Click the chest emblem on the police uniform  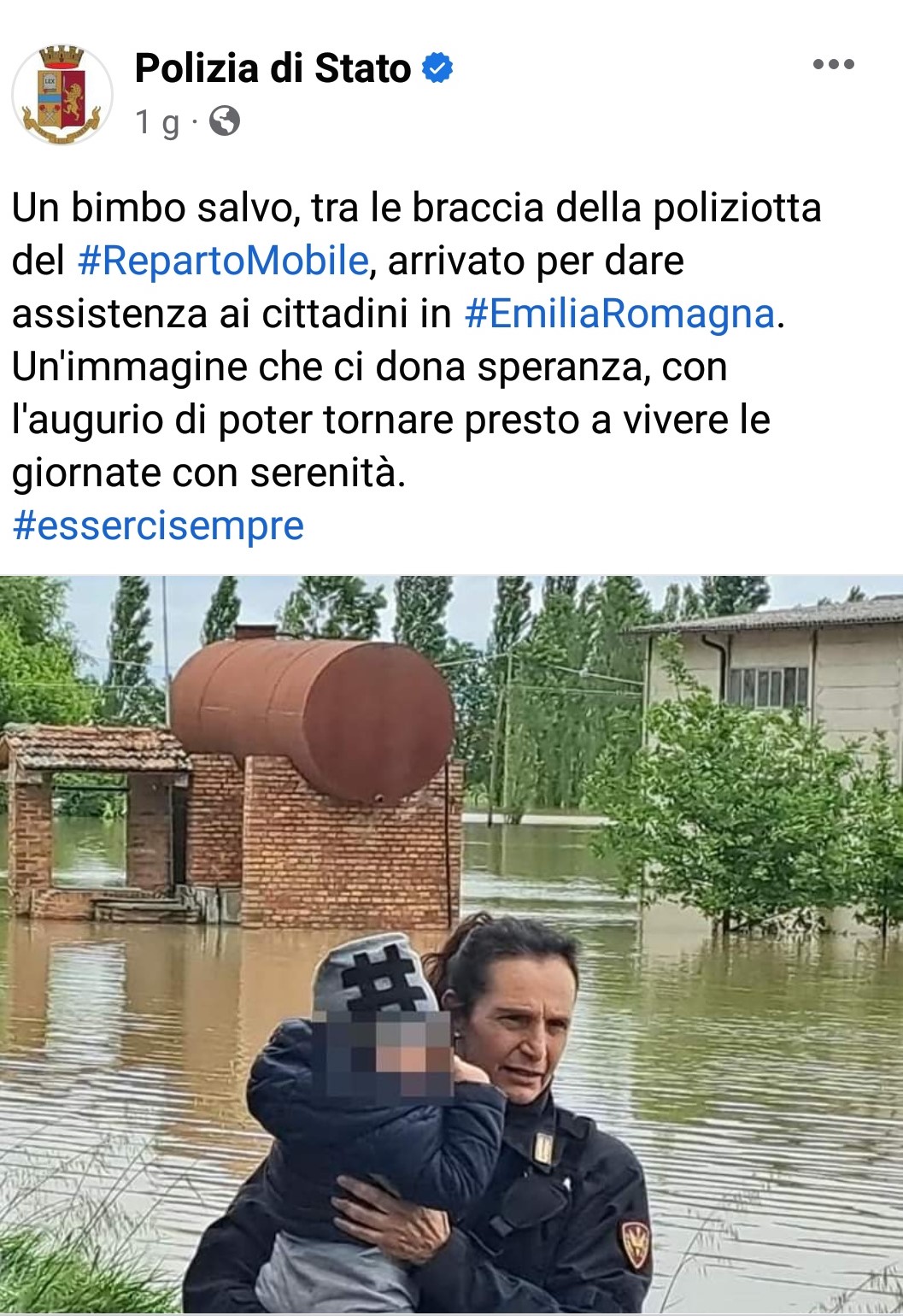coord(542,1149)
